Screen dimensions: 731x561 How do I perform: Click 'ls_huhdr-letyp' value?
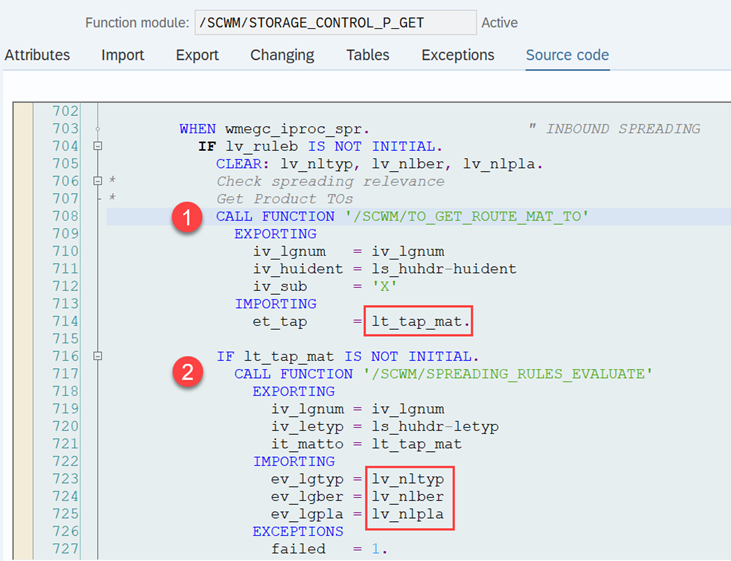[435, 427]
